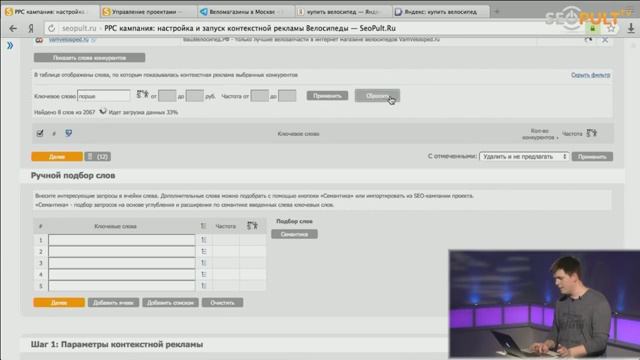The width and height of the screenshot is (640, 360).
Task: Apply the filter with 'Применить'
Action: pos(327,96)
